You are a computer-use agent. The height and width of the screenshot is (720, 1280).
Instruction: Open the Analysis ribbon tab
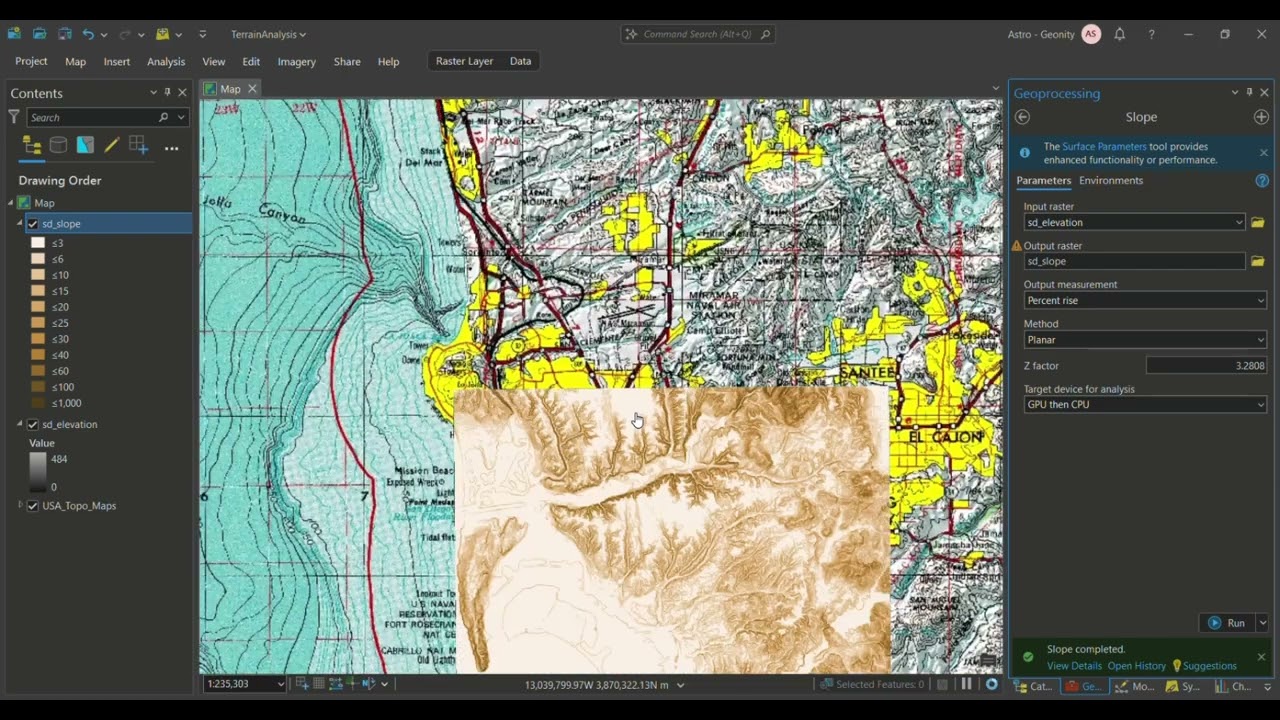coord(166,61)
